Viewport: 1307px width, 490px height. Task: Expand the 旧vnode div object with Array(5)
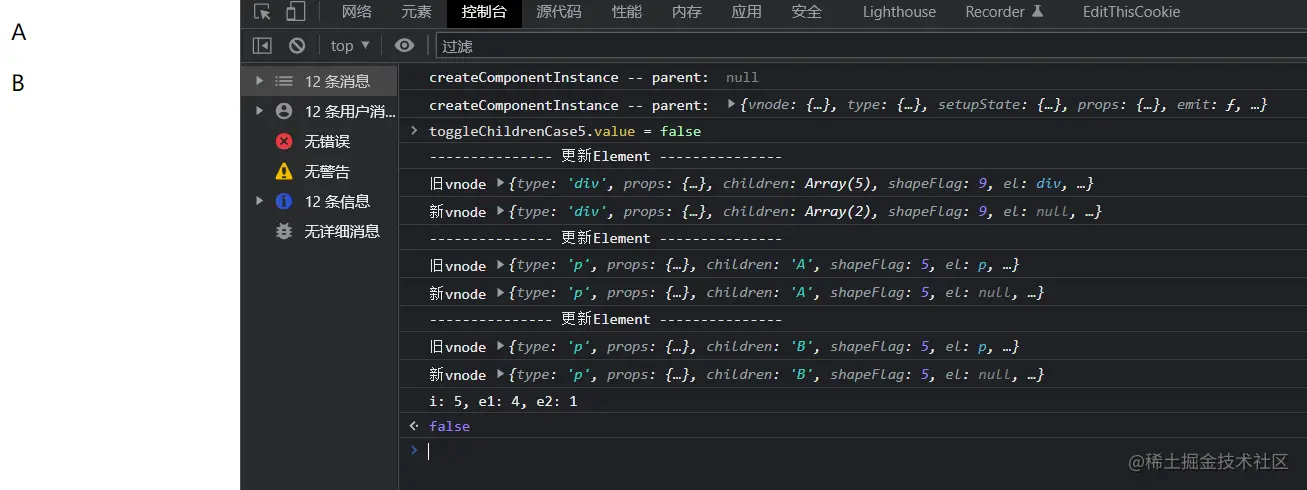coord(501,183)
